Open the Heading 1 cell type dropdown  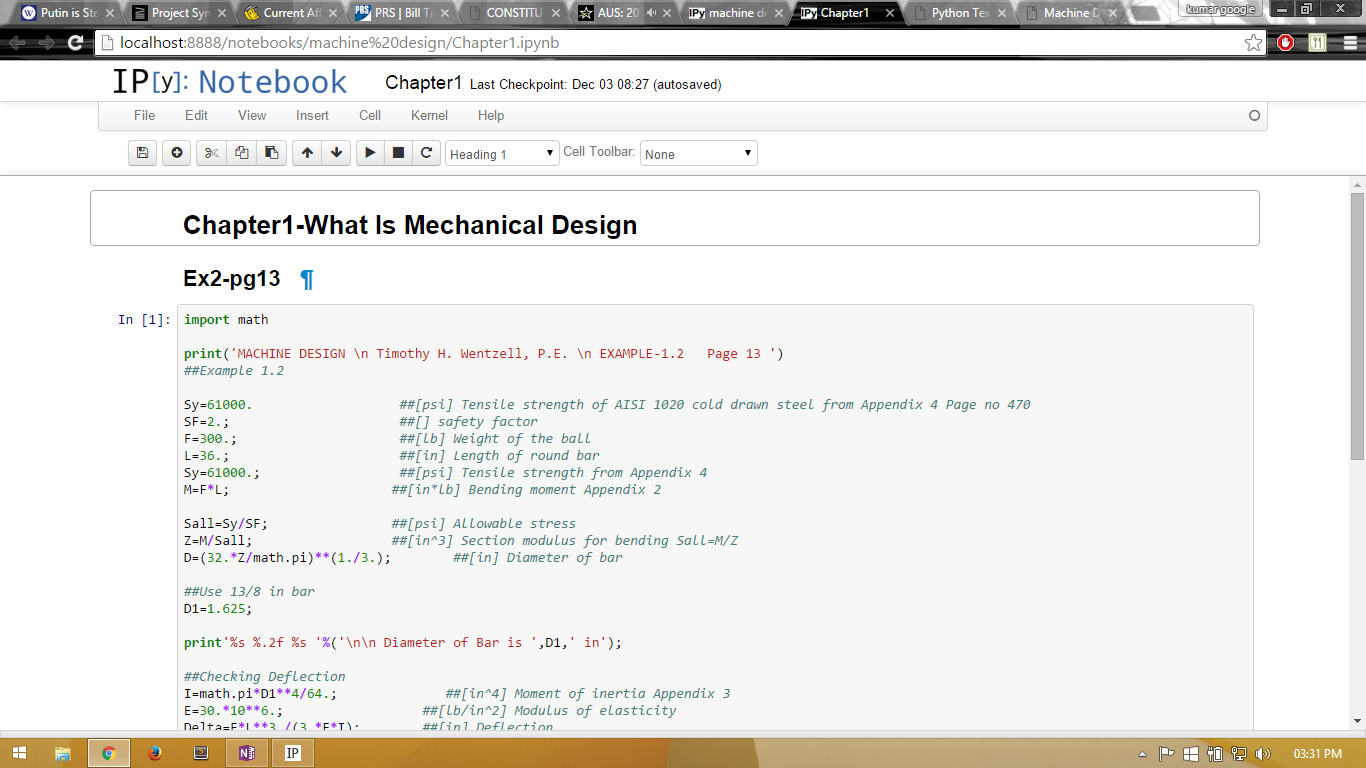[x=502, y=154]
